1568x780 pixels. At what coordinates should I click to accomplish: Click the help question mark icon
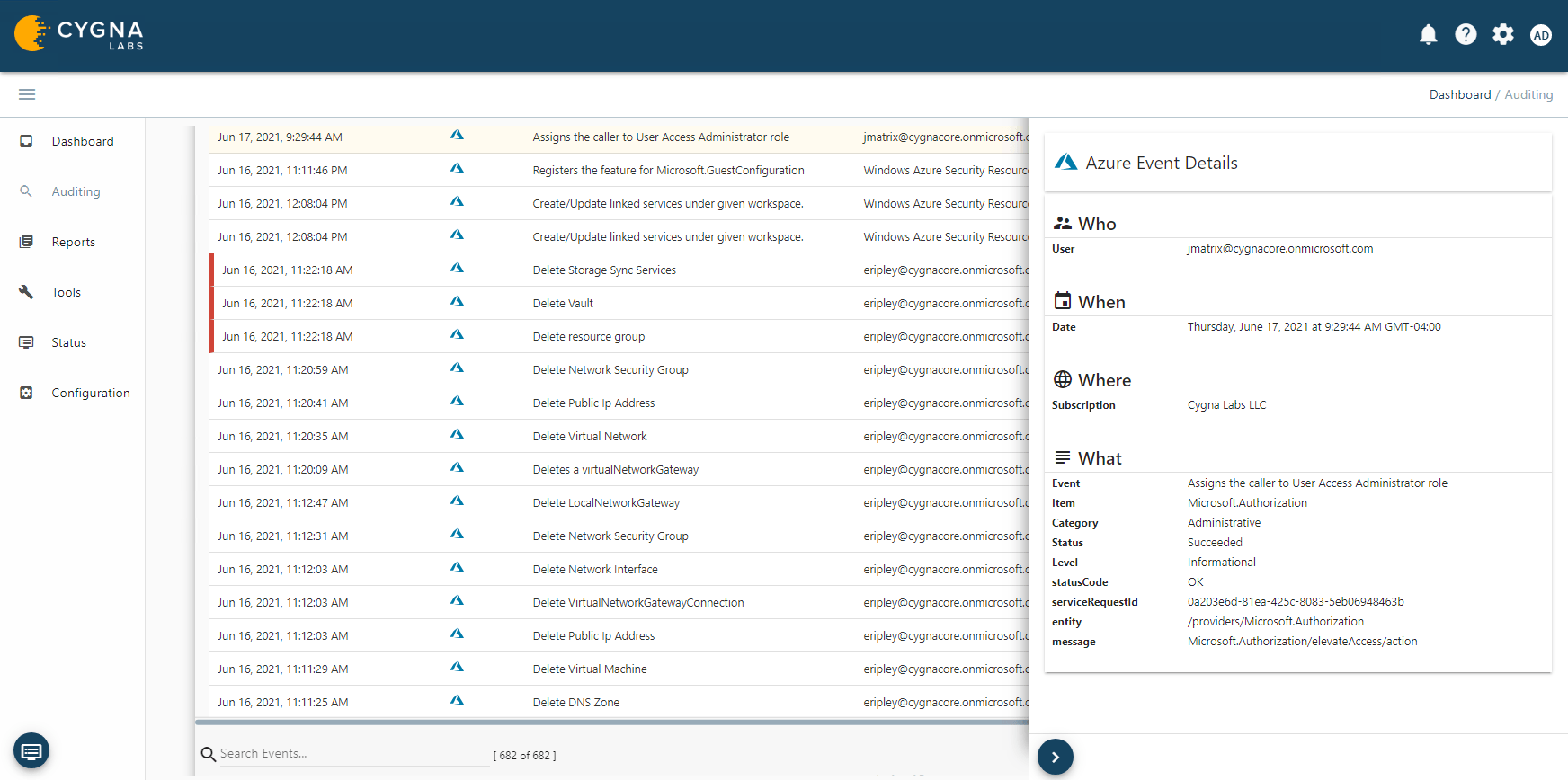1466,35
